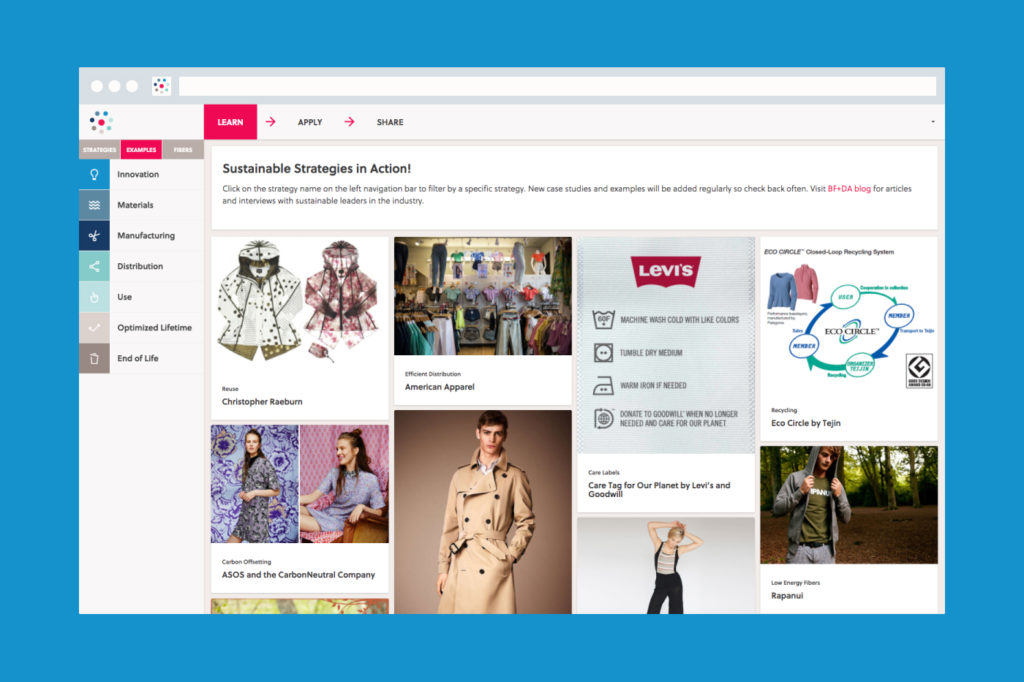Click the Use hand icon
Screen dimensions: 1024x682
click(x=94, y=297)
